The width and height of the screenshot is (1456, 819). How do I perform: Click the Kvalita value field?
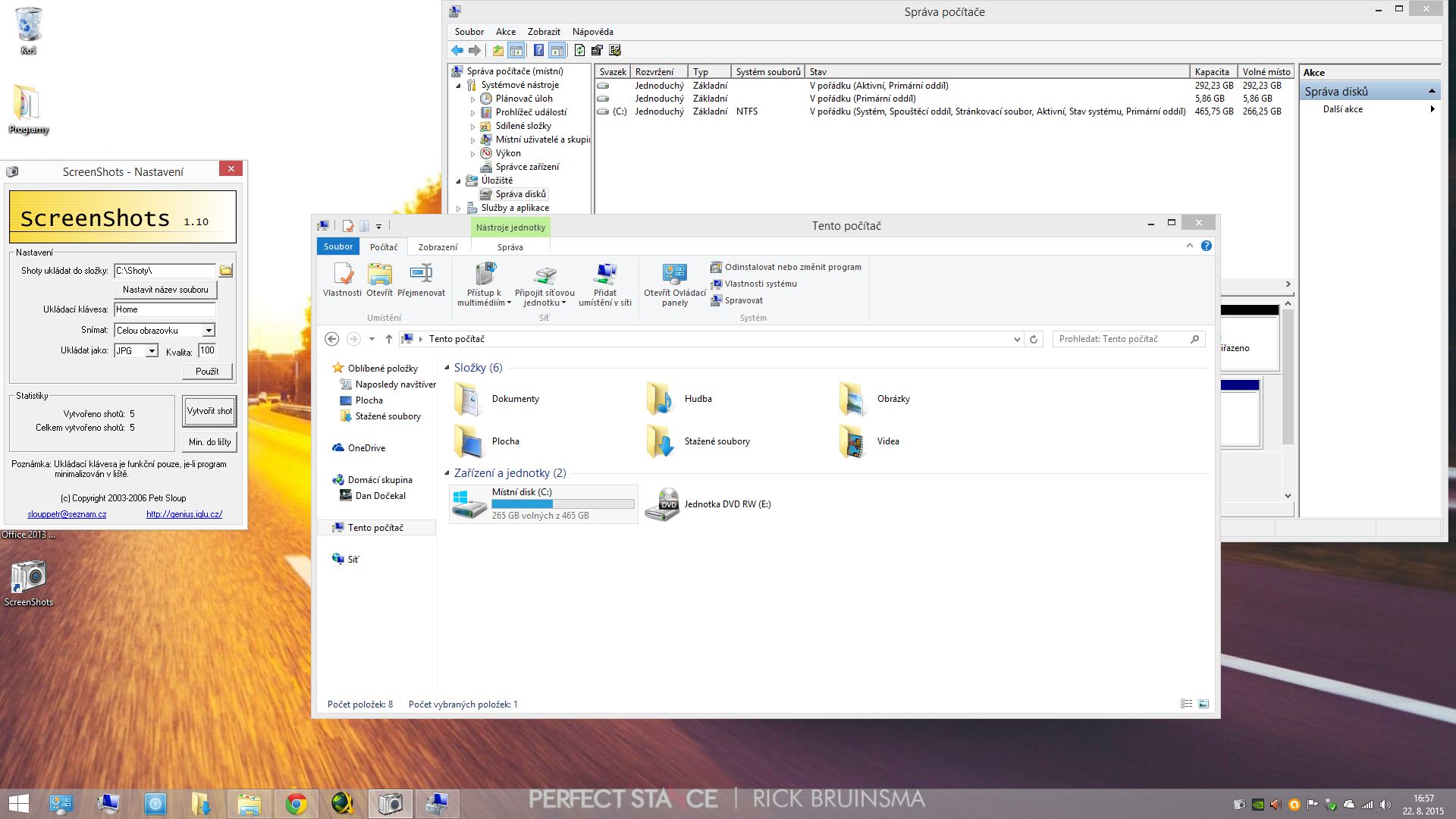coord(207,350)
